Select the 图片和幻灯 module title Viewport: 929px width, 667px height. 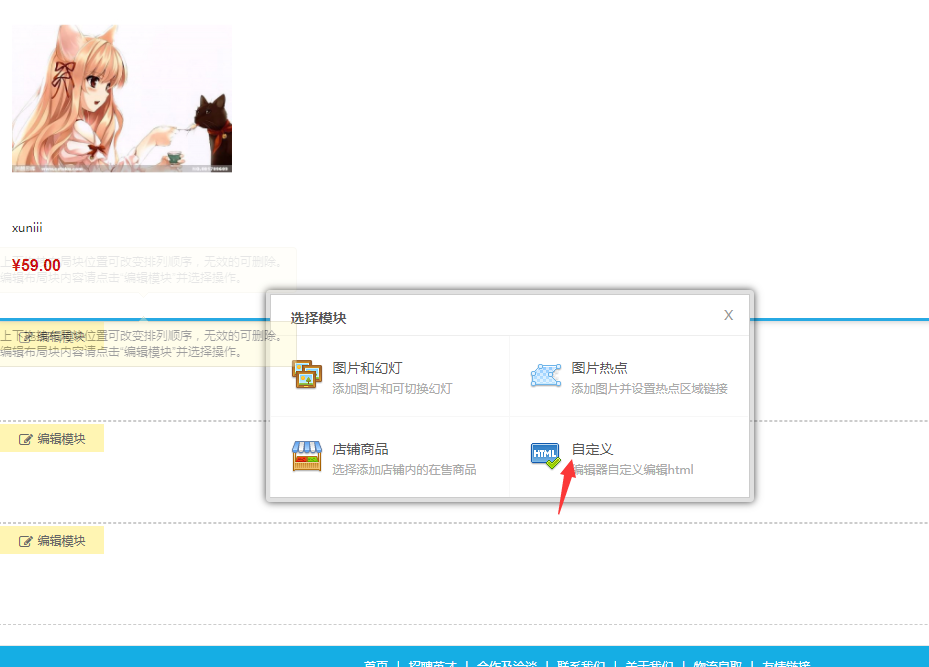tap(367, 368)
